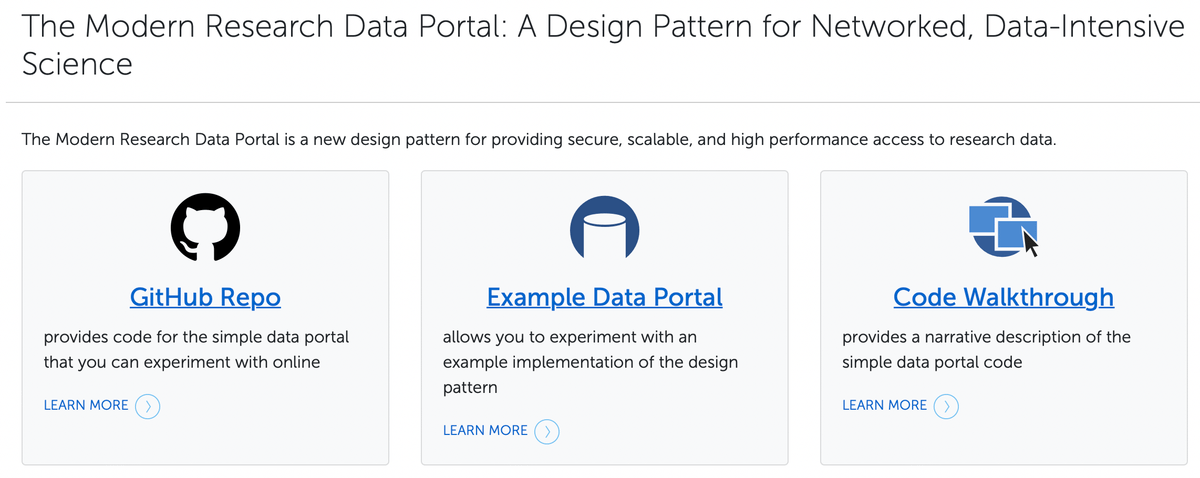
Task: Click LEARN MORE text in Example Data Portal card
Action: tap(485, 430)
